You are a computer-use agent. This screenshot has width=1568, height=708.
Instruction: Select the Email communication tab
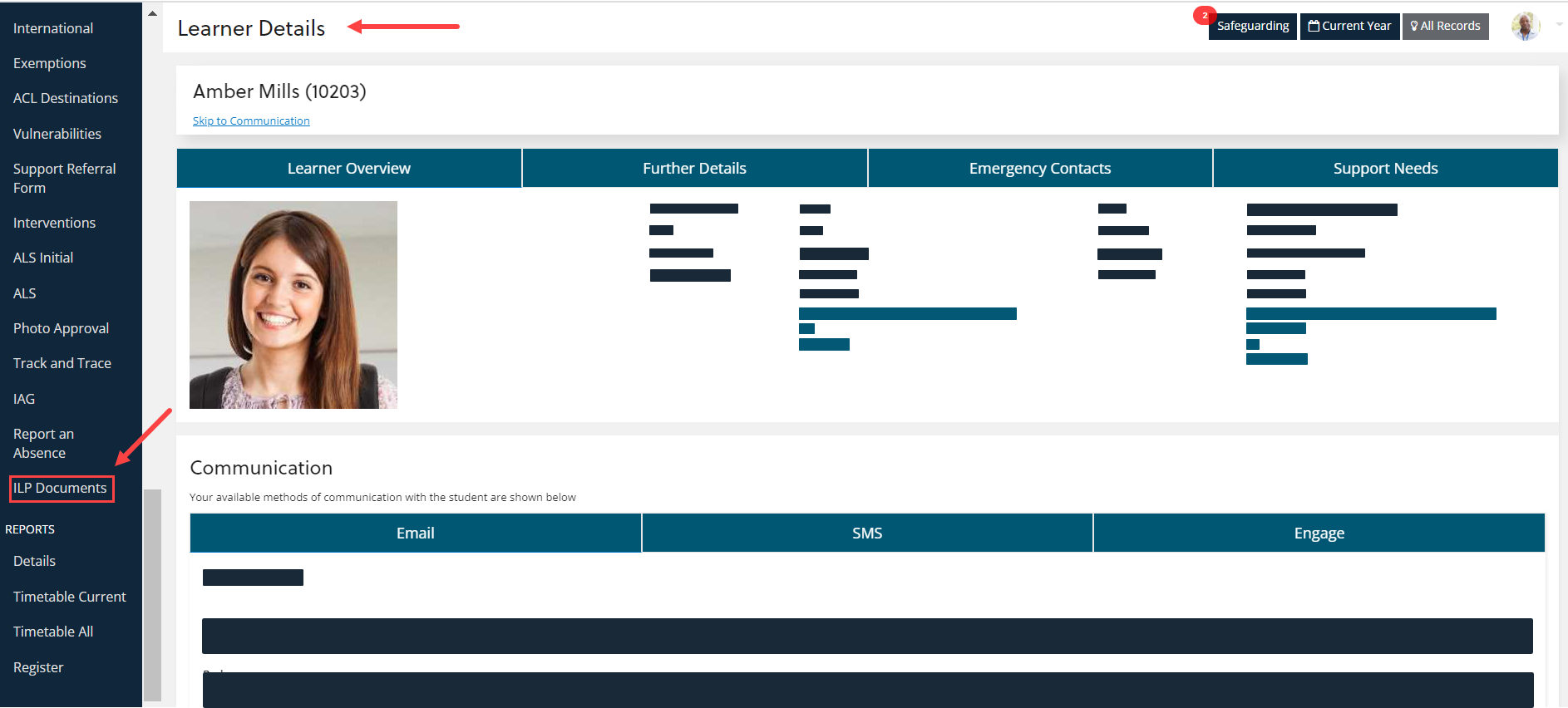[x=415, y=533]
